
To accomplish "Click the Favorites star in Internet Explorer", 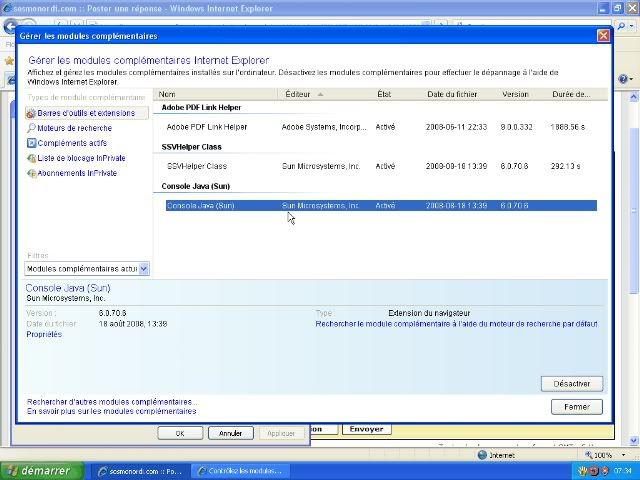I will point(9,61).
